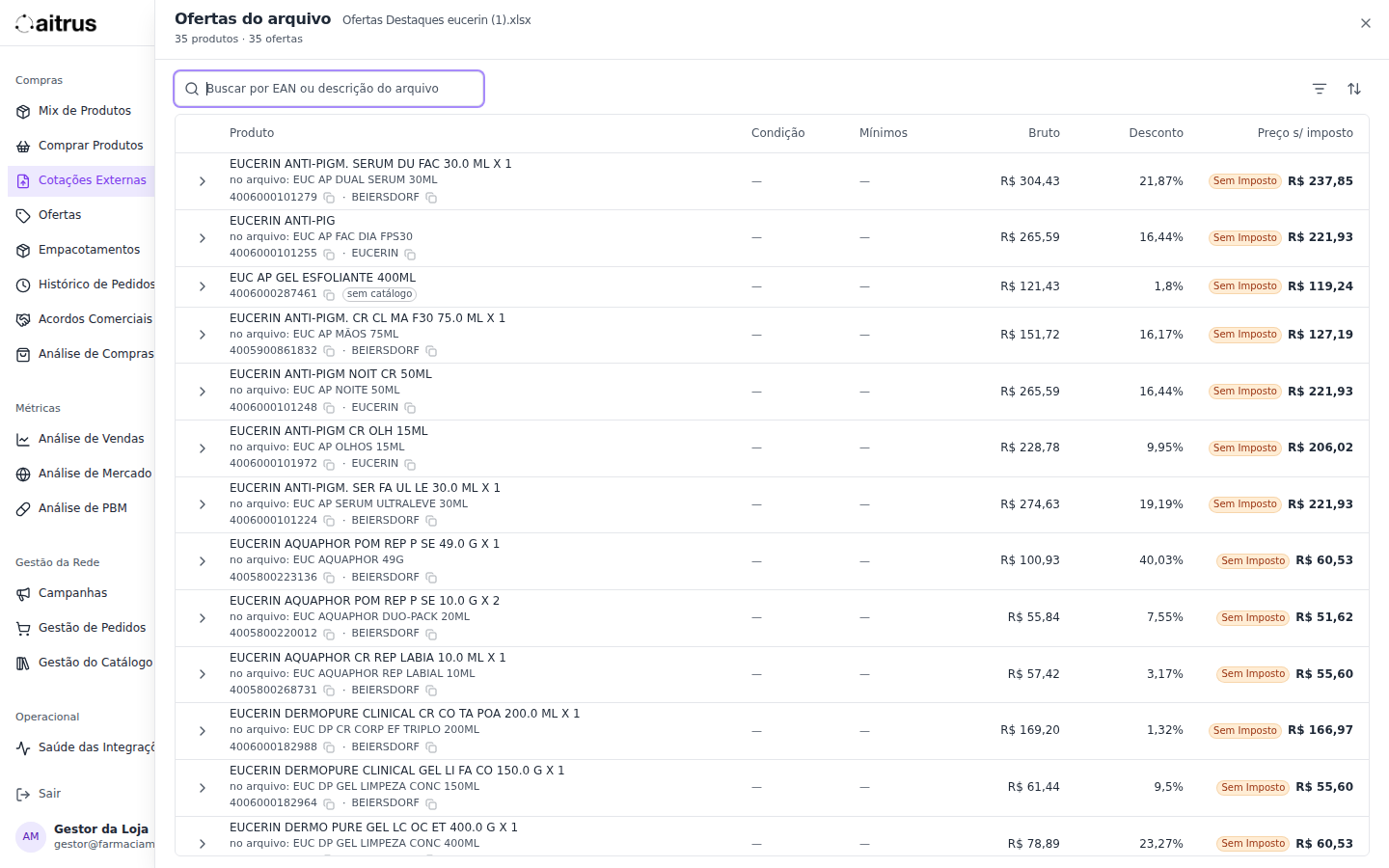Copy BEIERSDORF brand in SERUM DU FAC row
The image size is (1389, 868).
tap(431, 198)
